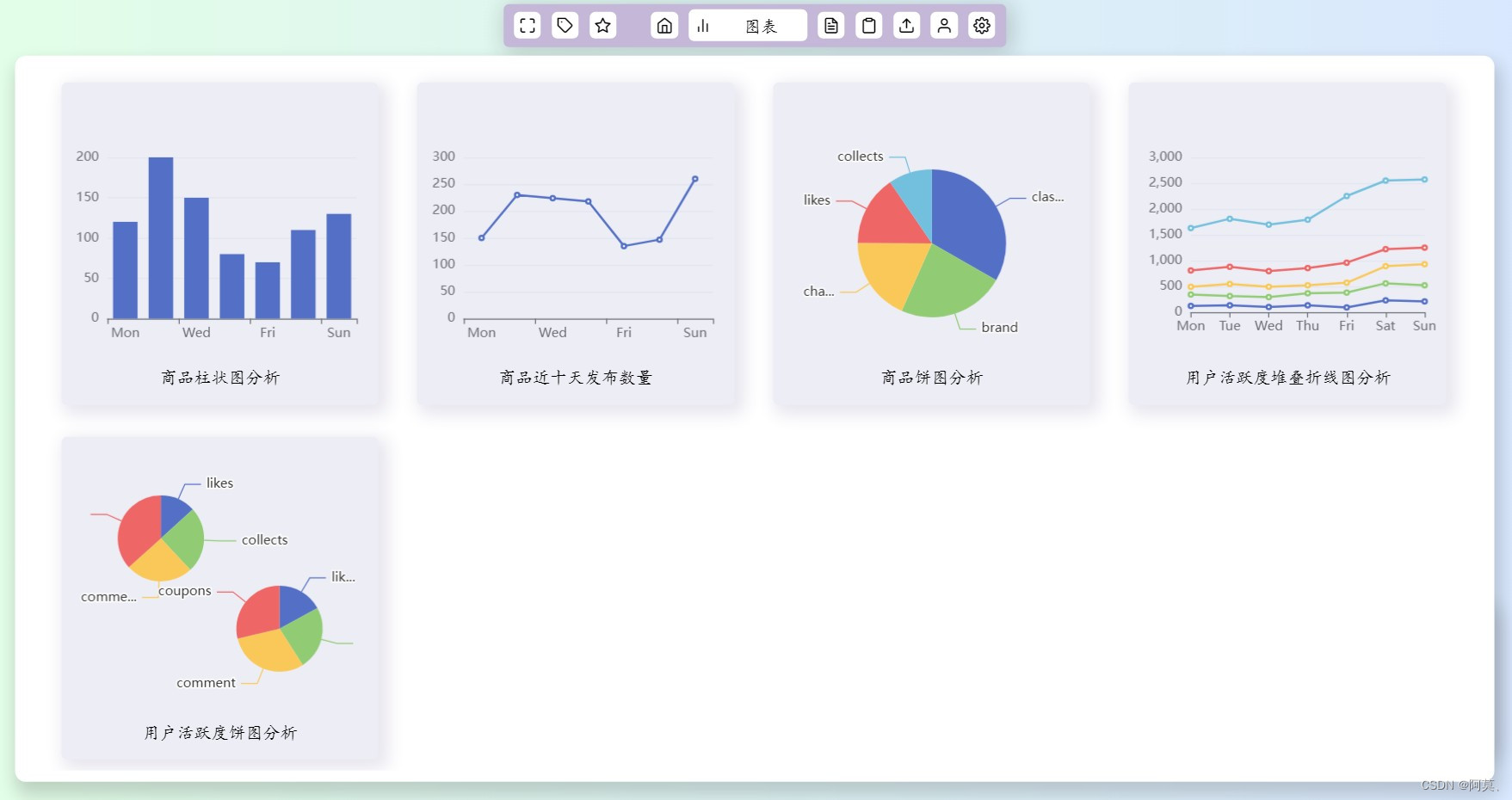Click 'Tue' axis label in stacked line chart
The width and height of the screenshot is (1512, 800).
pyautogui.click(x=1230, y=326)
